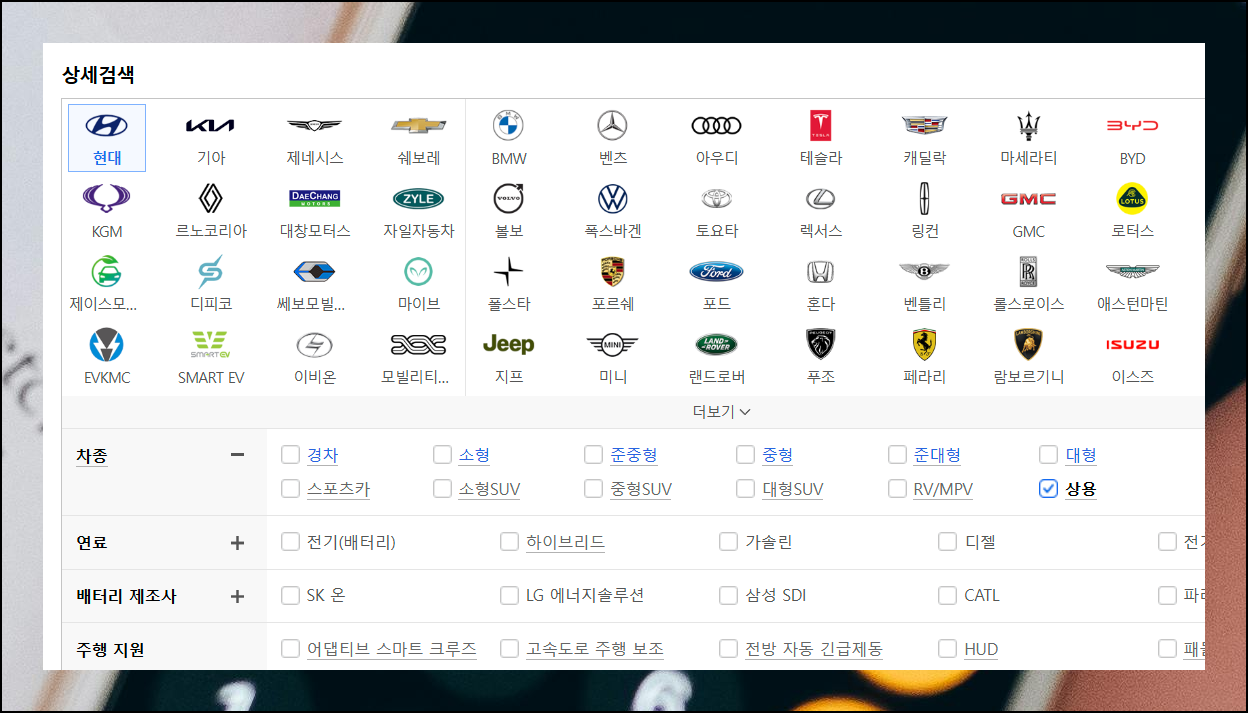Select the SMART EV logo
This screenshot has width=1248, height=713.
tap(211, 345)
